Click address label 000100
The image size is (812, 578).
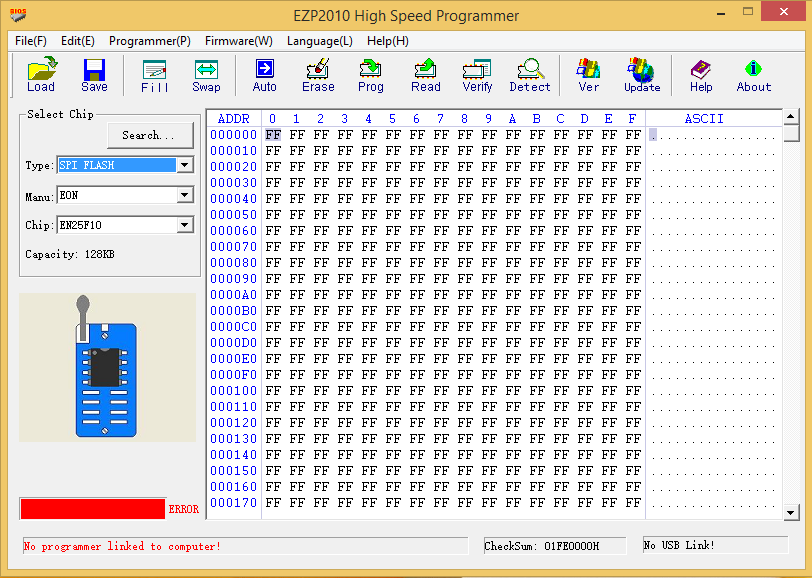[234, 391]
